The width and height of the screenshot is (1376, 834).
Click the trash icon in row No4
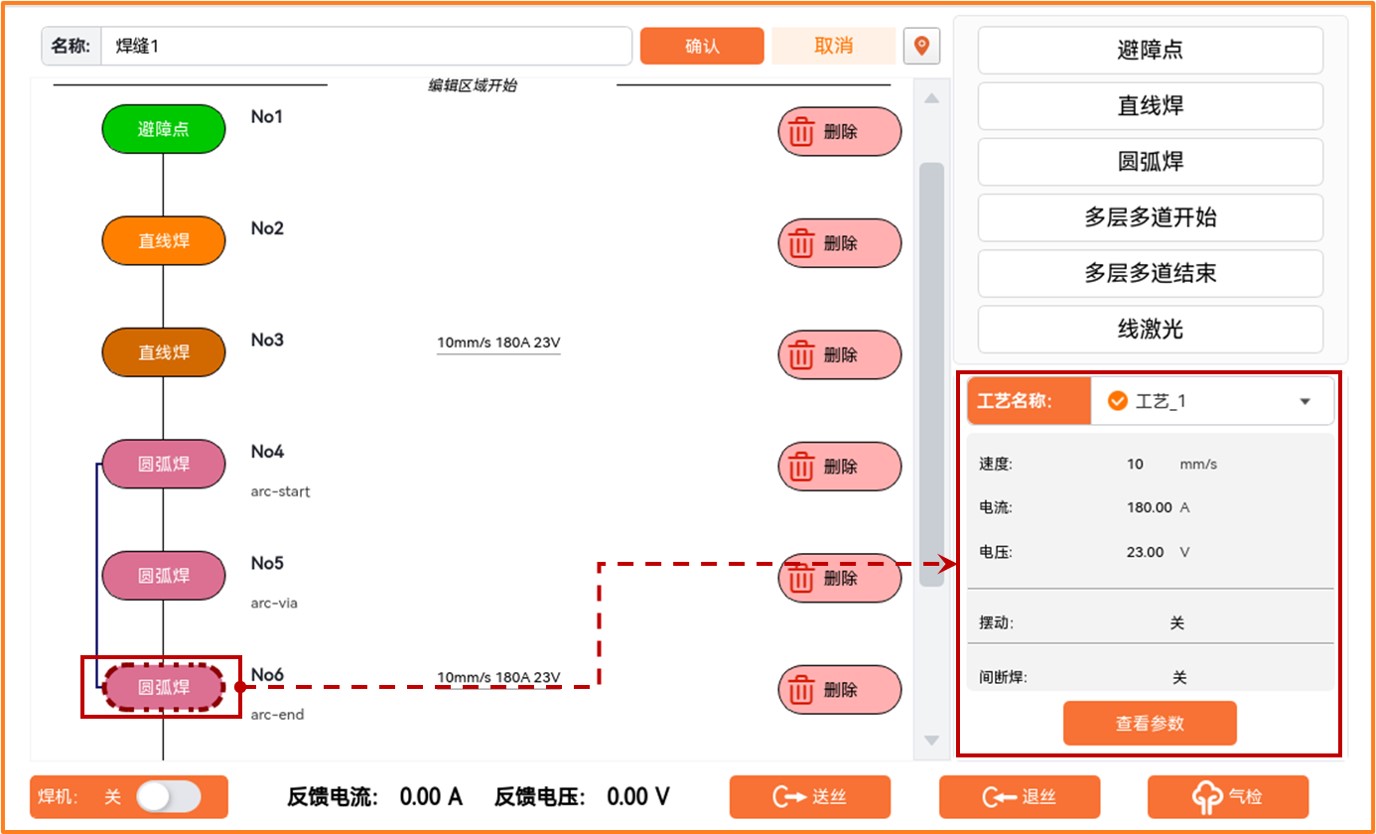click(801, 467)
